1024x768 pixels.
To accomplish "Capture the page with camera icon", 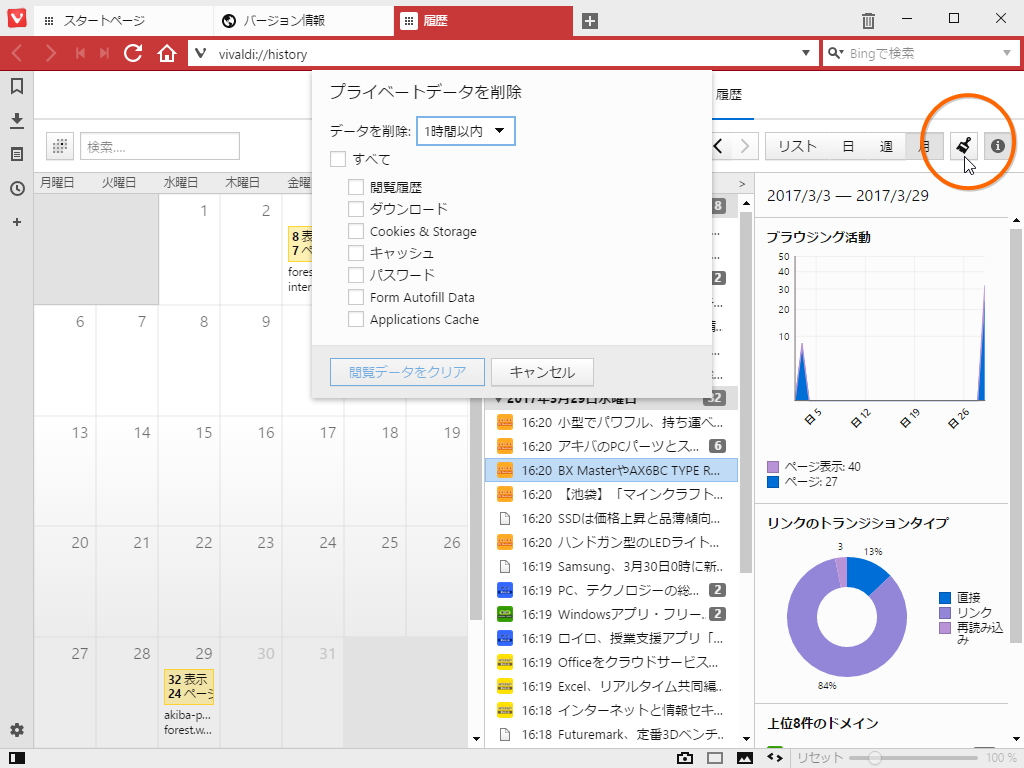I will (684, 758).
